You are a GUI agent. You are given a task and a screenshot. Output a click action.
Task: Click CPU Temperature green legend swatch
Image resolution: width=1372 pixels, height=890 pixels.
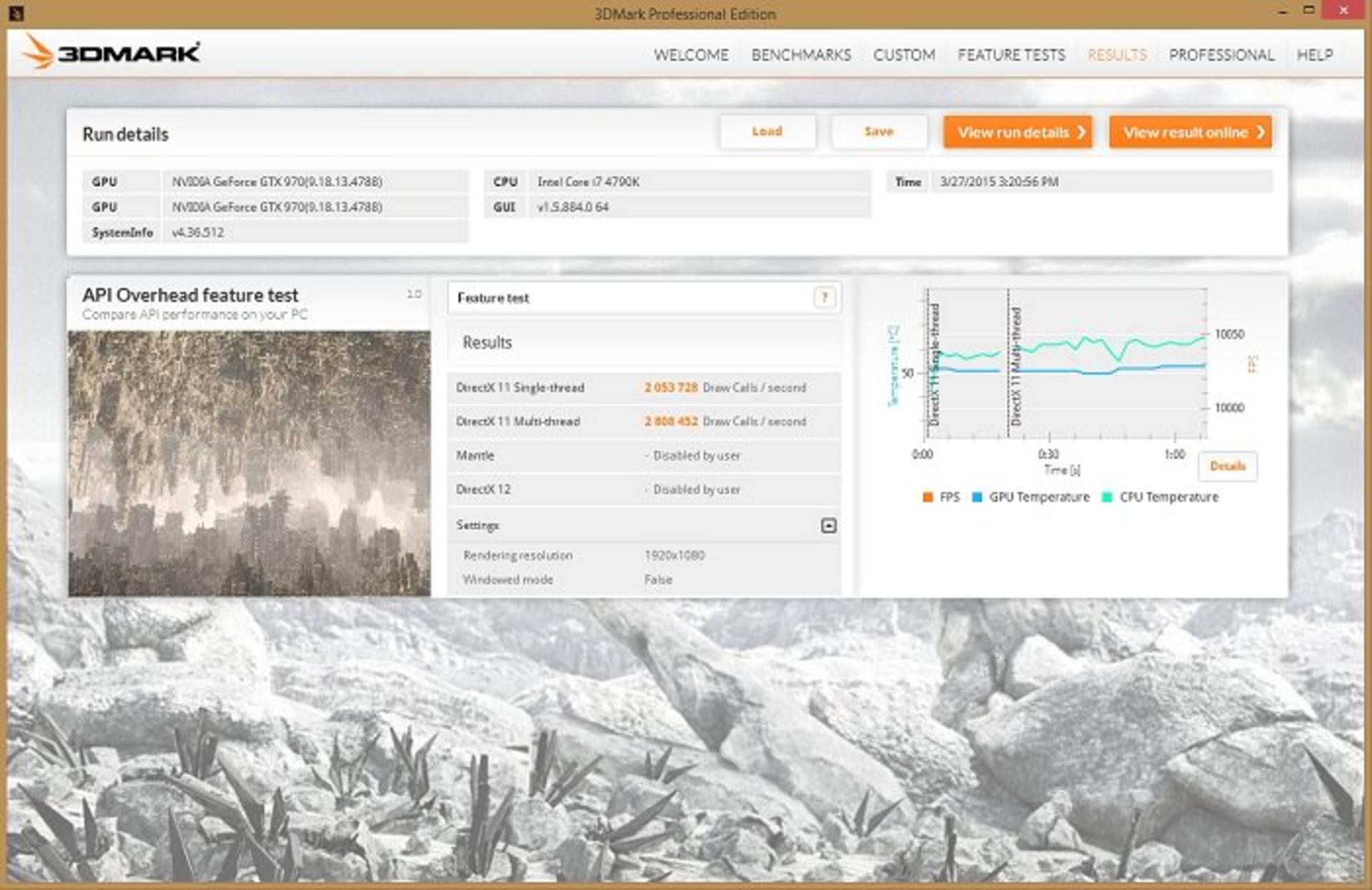pyautogui.click(x=1107, y=497)
